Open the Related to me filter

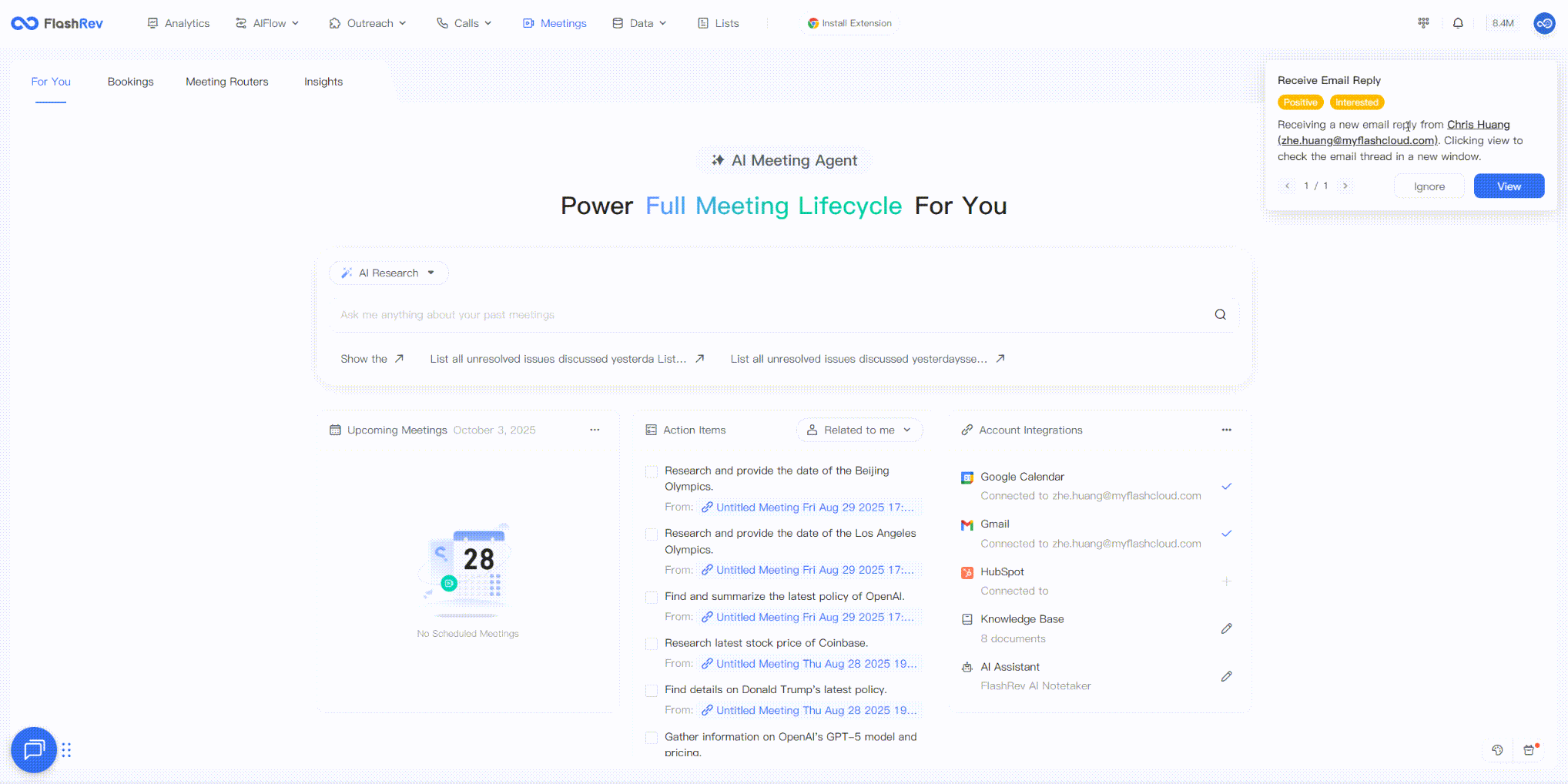[x=859, y=430]
